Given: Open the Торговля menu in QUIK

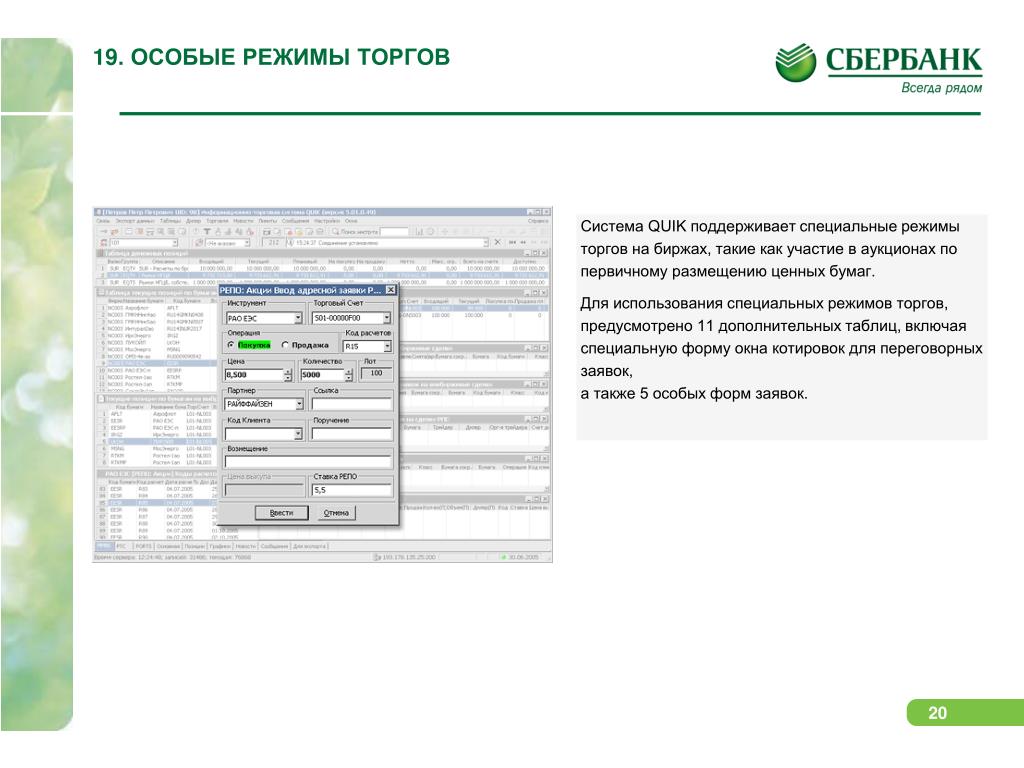Looking at the screenshot, I should pos(217,221).
